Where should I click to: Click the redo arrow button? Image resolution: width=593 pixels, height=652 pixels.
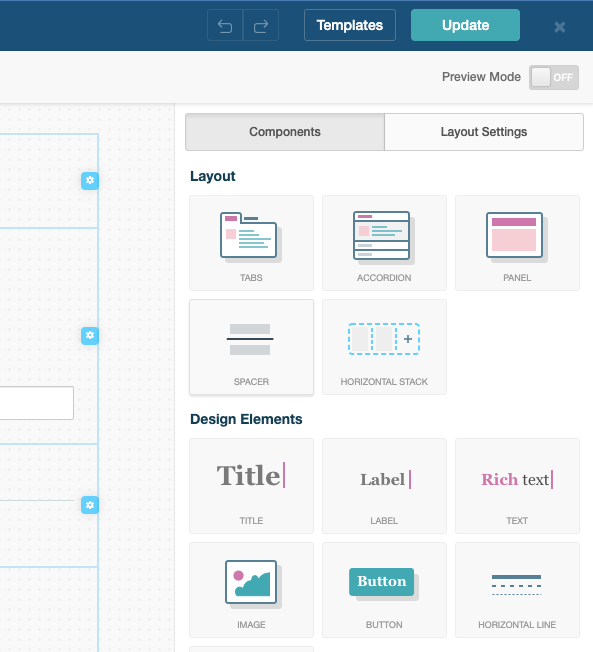[261, 25]
